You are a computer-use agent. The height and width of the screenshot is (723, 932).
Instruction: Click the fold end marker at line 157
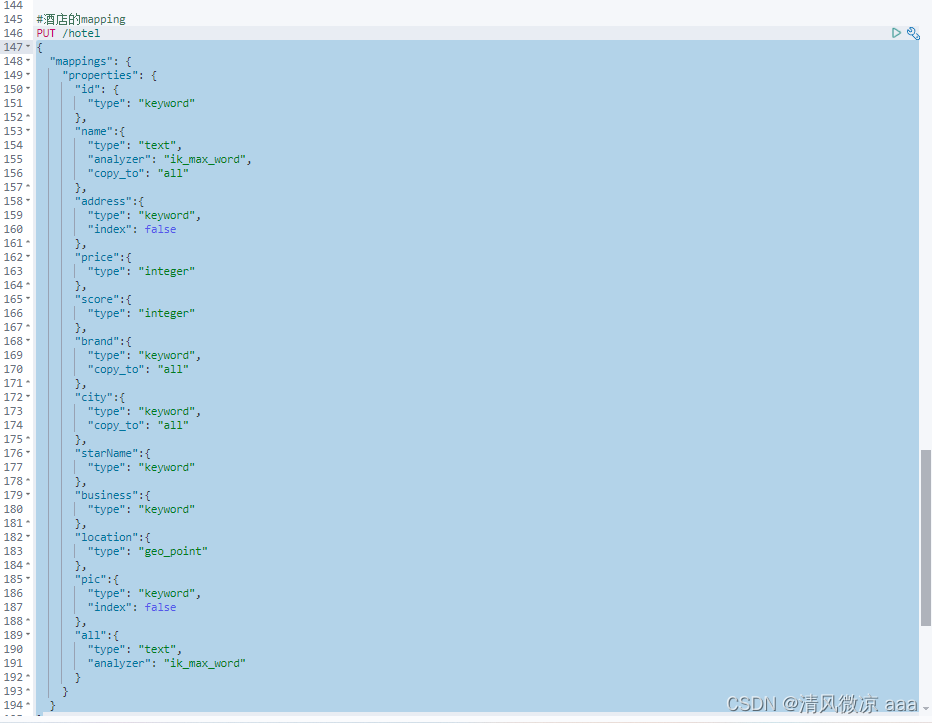point(28,187)
